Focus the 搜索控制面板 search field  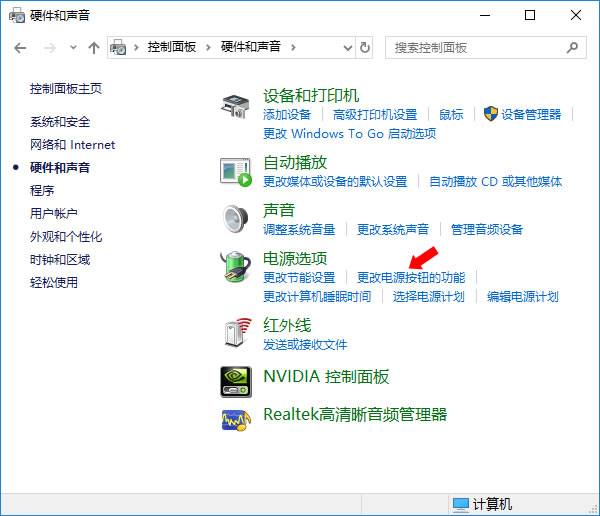486,48
